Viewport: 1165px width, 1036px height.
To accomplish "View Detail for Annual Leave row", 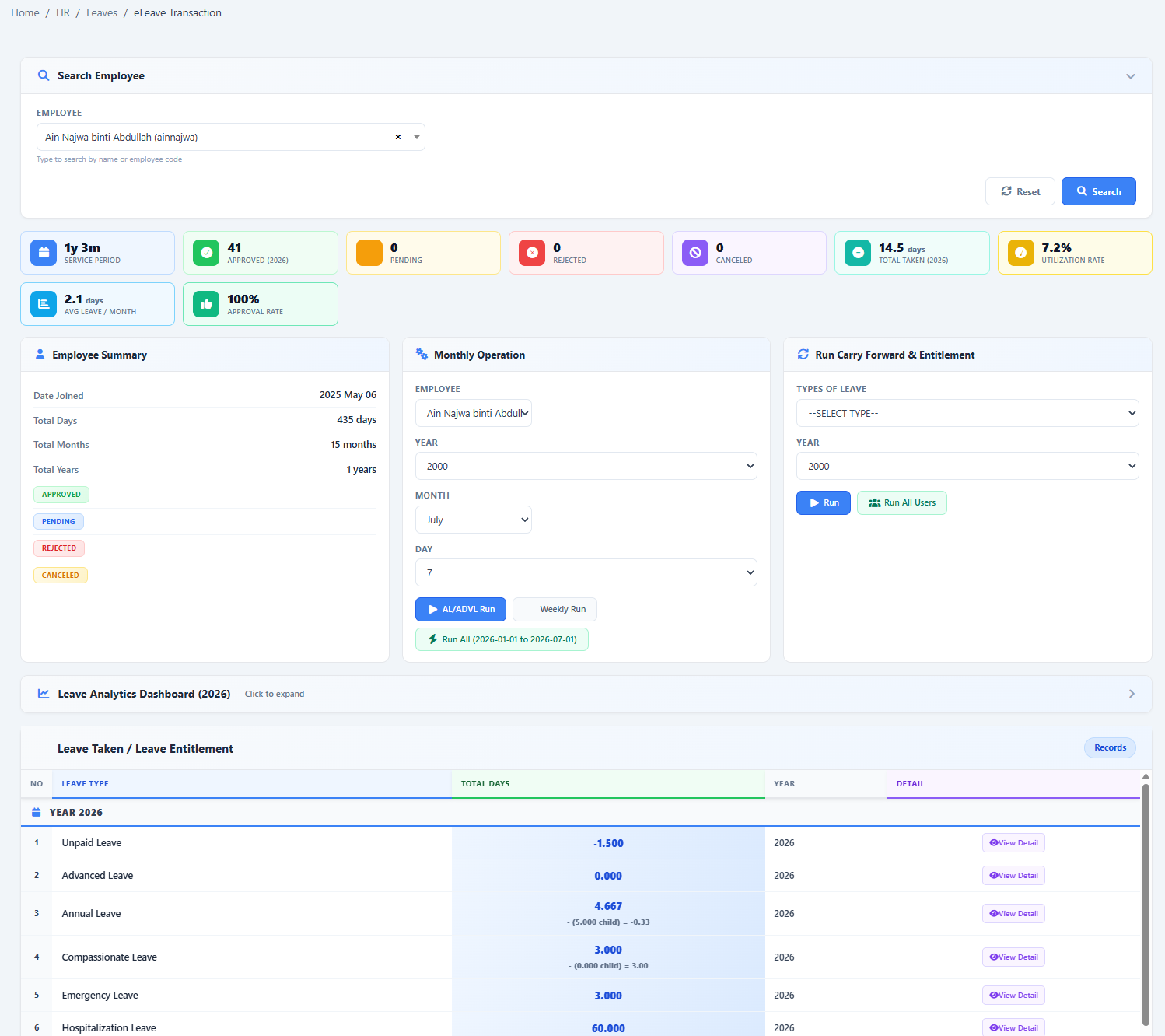I will (x=1013, y=913).
